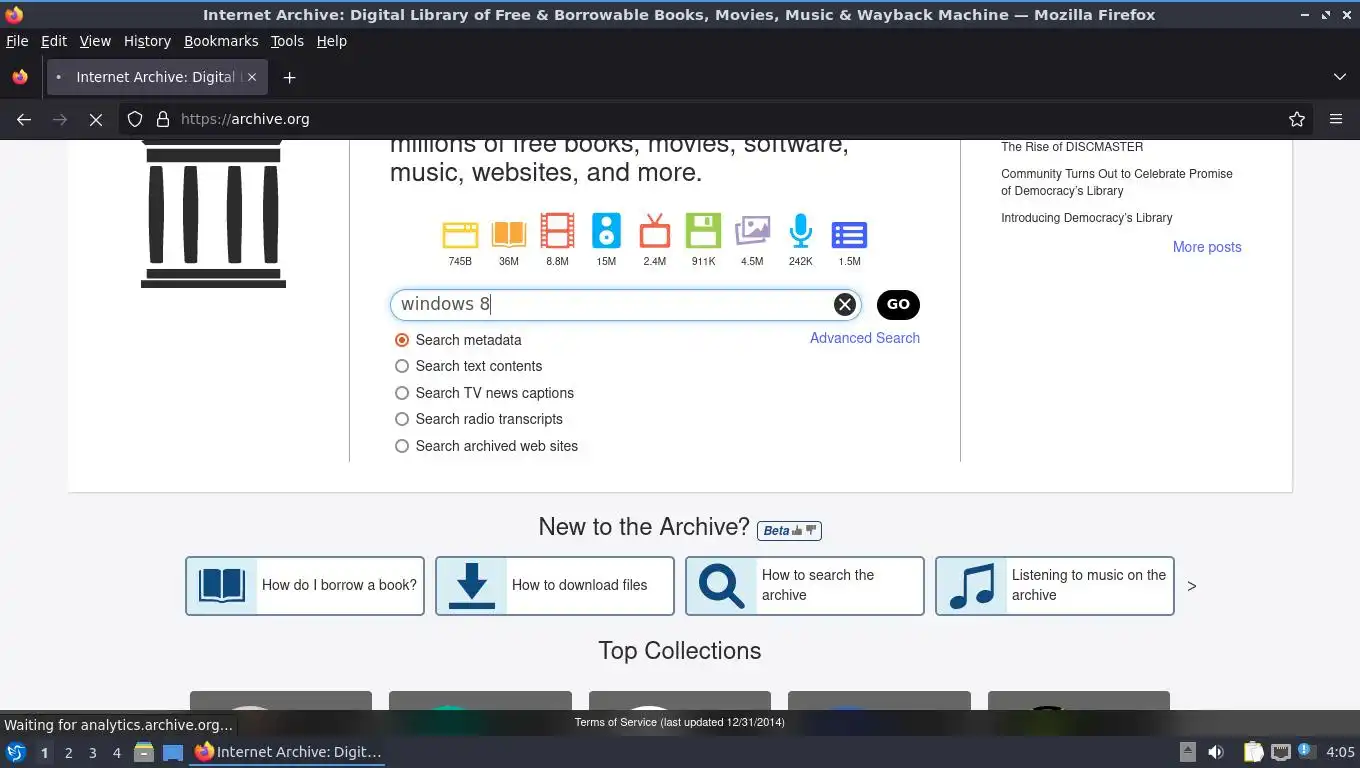Open the Bookmarks menu
Viewport: 1360px width, 768px height.
[221, 41]
